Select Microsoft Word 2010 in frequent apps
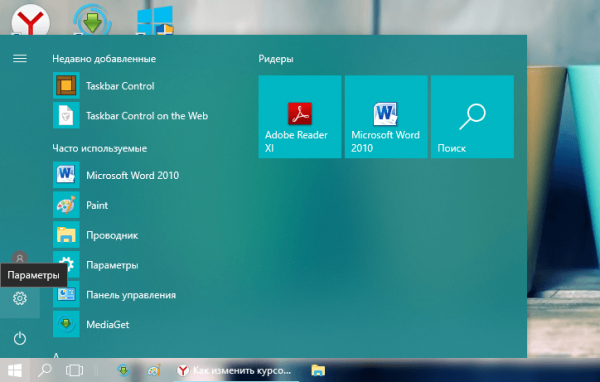Screen dimensions: 600x382 (132, 175)
